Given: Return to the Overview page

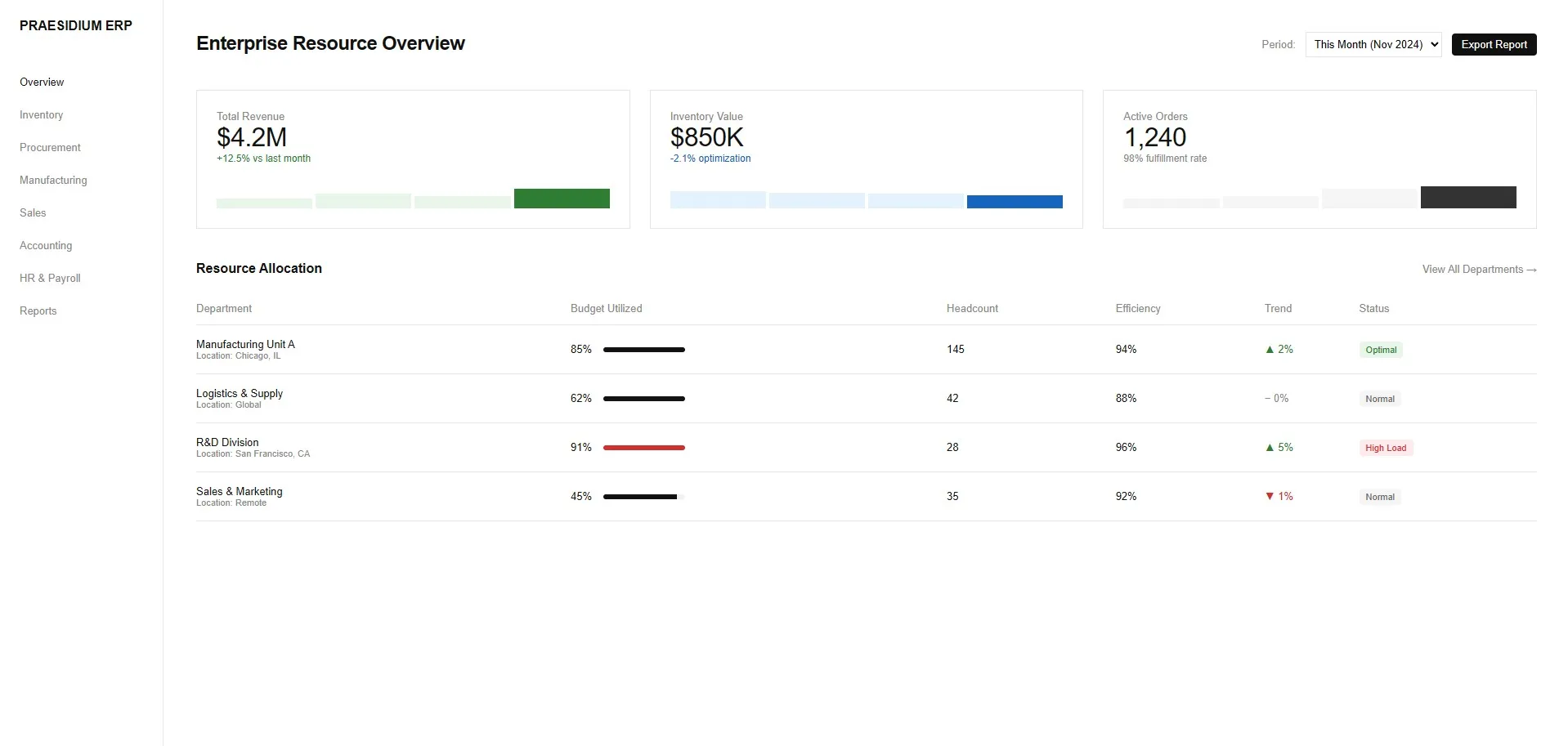Looking at the screenshot, I should (x=42, y=82).
